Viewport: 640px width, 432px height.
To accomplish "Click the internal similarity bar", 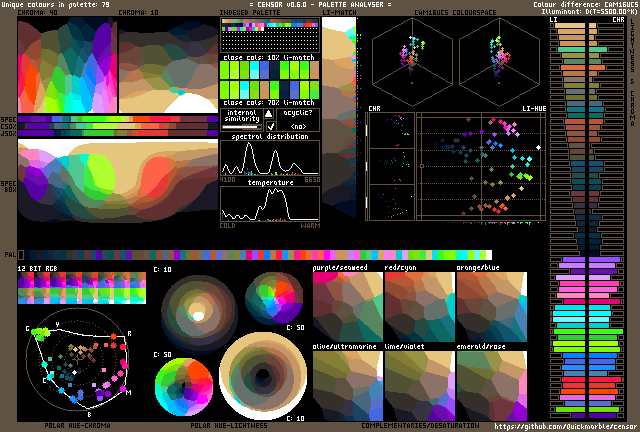I will pyautogui.click(x=240, y=126).
